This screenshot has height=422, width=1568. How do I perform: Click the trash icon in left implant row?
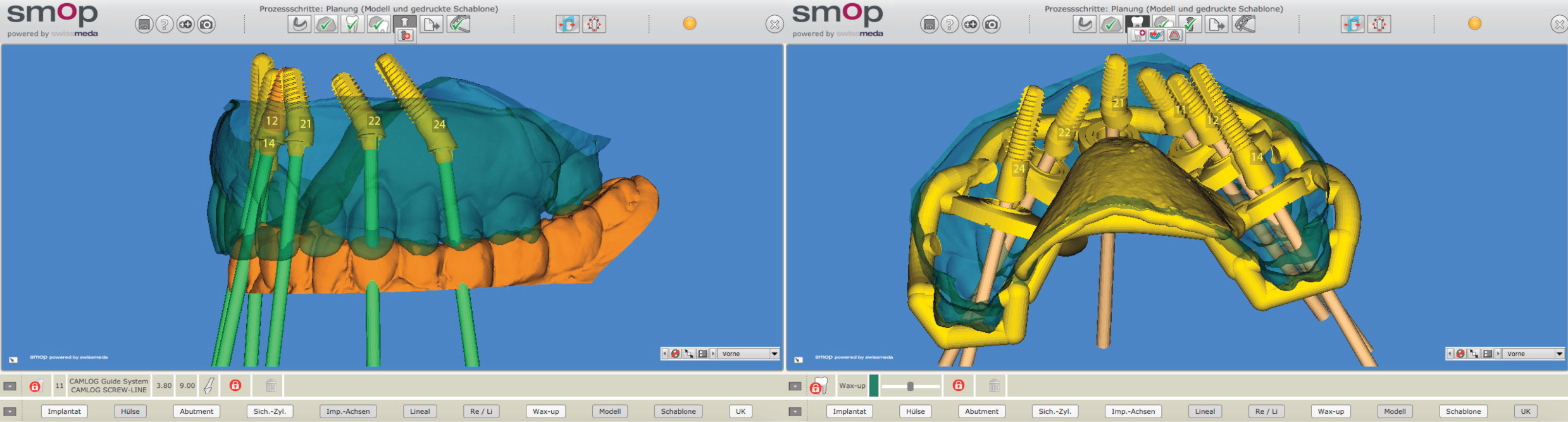click(271, 385)
